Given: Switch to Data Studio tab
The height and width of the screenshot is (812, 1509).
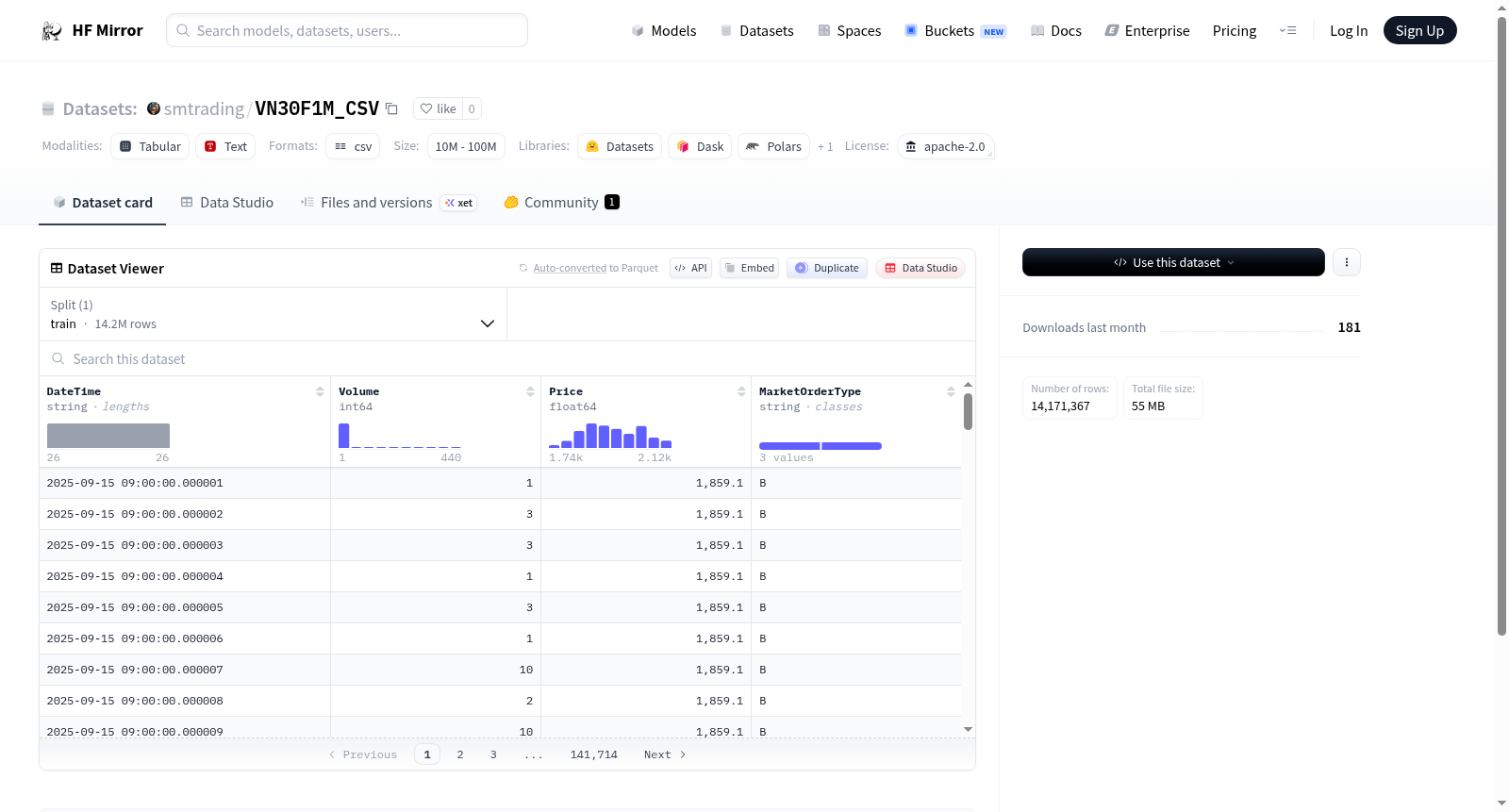Looking at the screenshot, I should pos(227,203).
